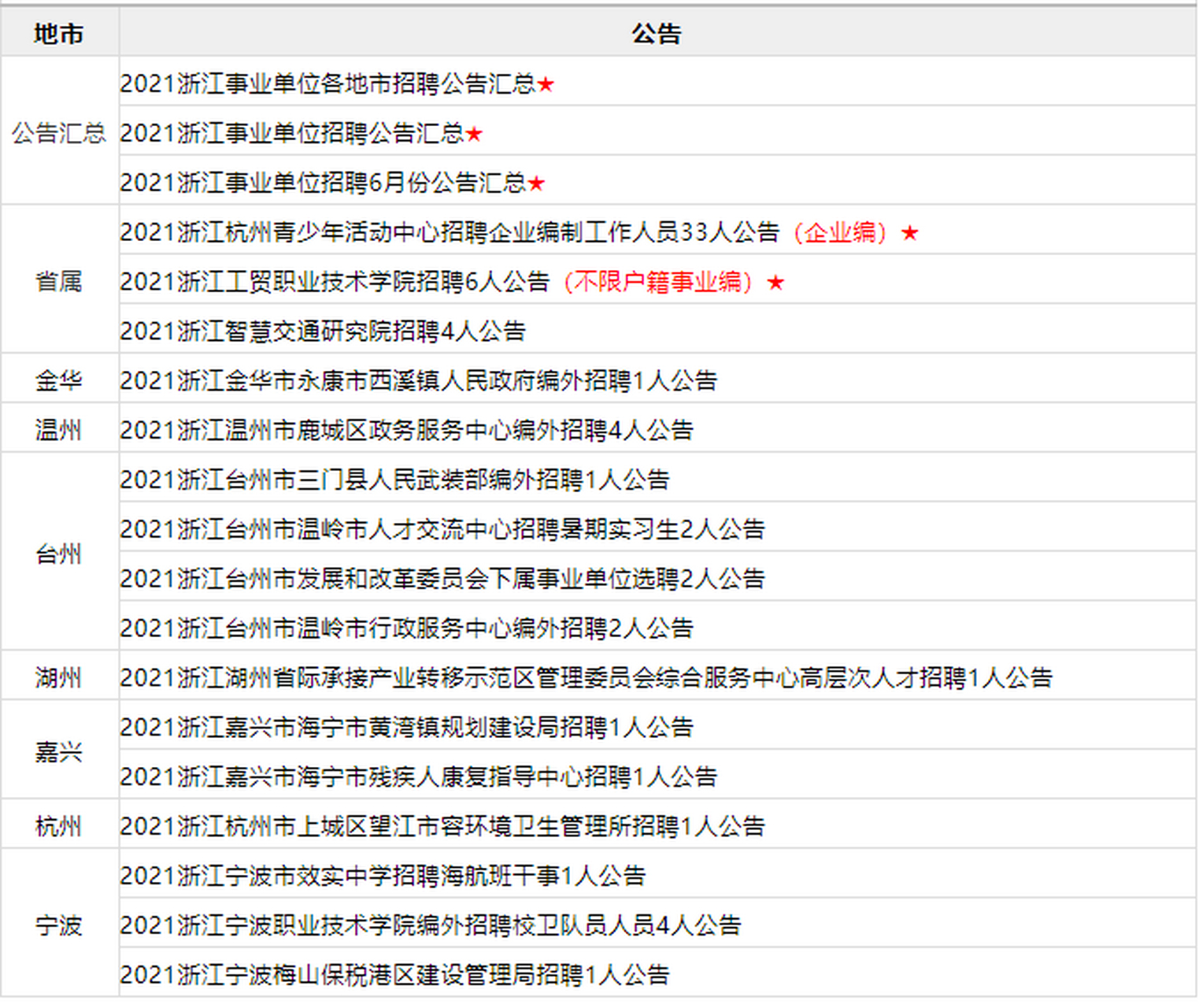Screen dimensions: 1199x1008
Task: Open 温岭市人才交流中心招聘暑期实习生 link
Action: [442, 530]
